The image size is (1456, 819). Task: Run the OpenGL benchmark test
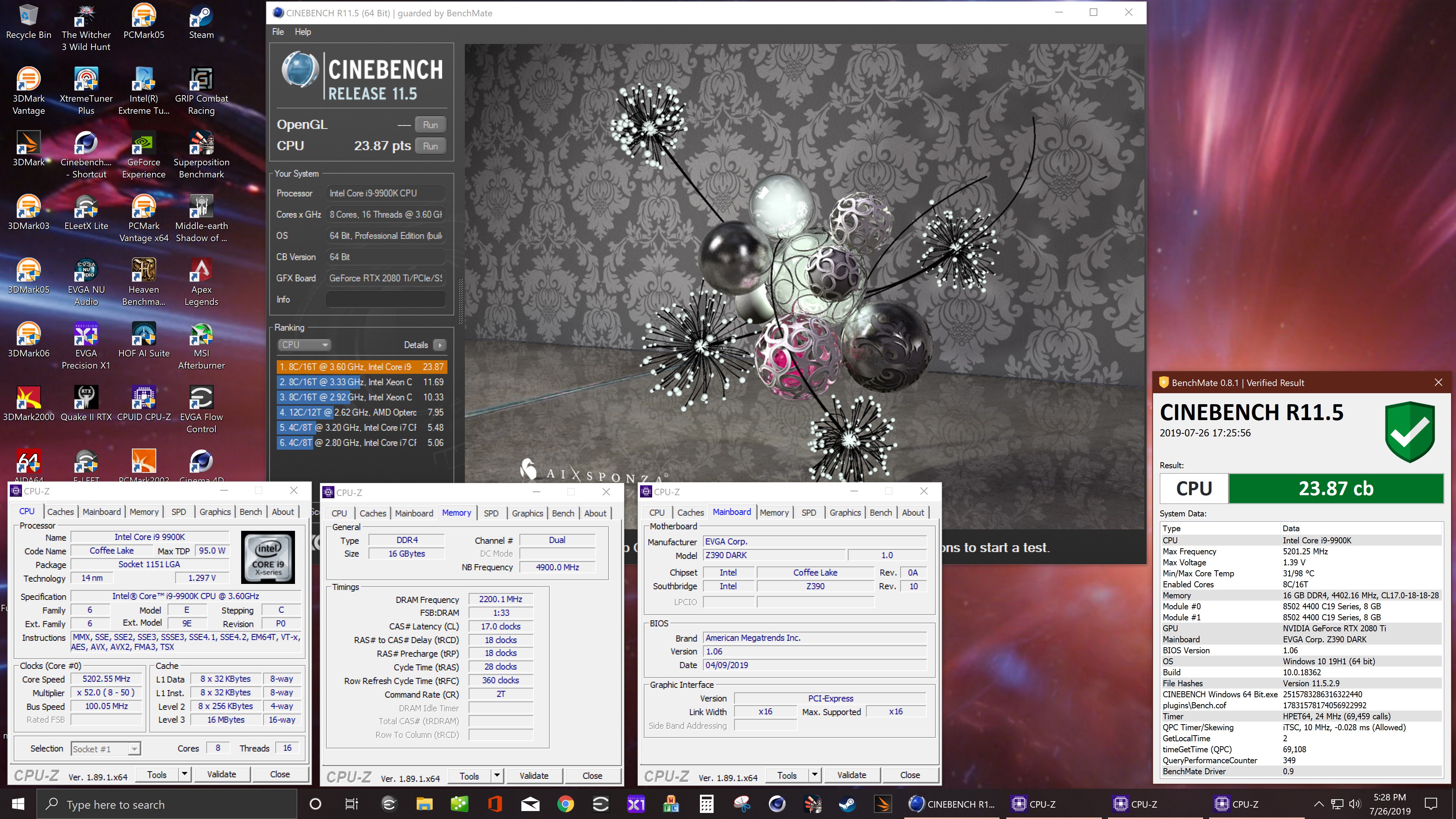(x=430, y=124)
